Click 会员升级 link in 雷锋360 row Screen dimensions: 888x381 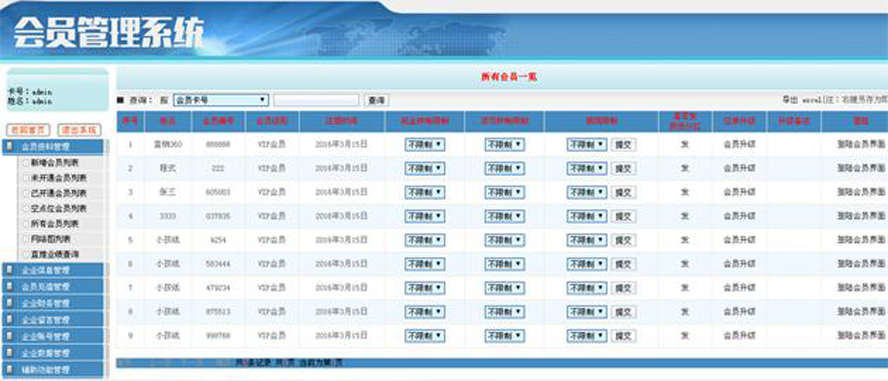740,144
